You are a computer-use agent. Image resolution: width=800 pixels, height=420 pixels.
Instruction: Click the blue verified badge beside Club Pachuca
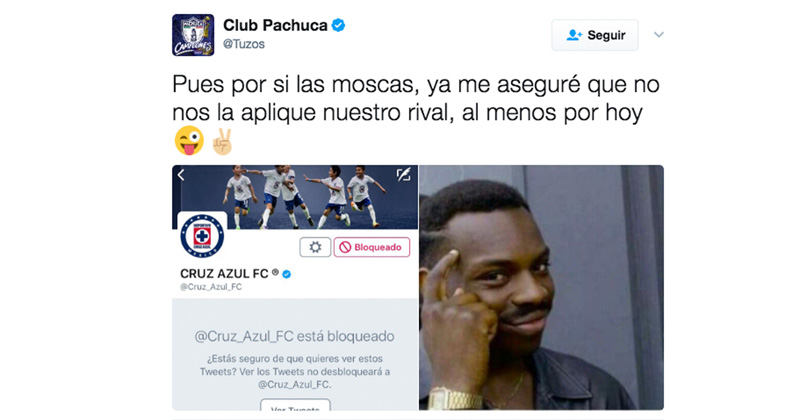338,25
